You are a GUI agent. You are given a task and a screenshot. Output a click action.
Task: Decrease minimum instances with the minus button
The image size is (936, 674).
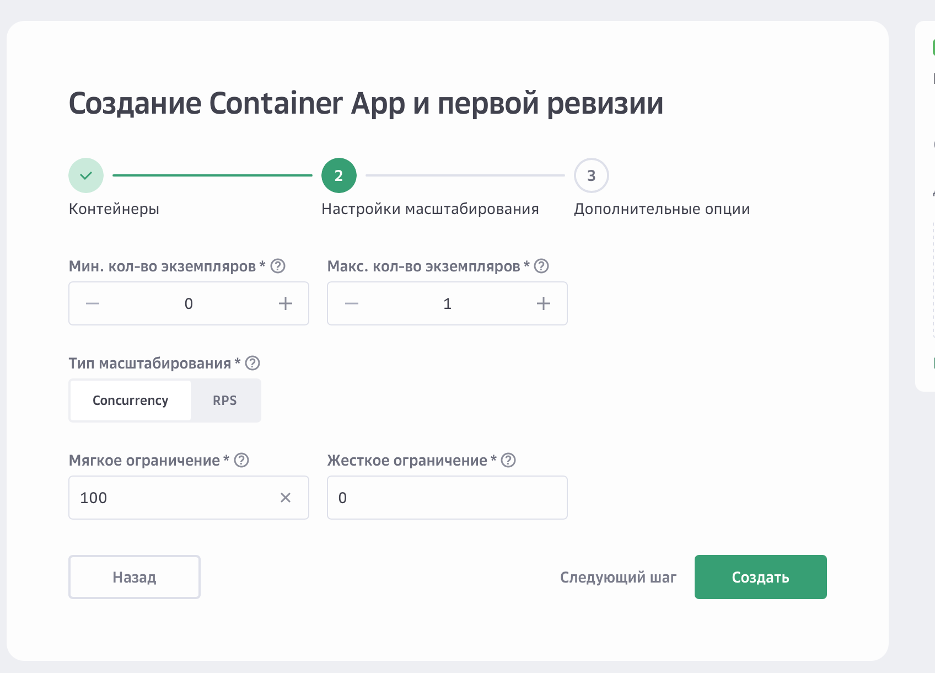click(x=93, y=303)
